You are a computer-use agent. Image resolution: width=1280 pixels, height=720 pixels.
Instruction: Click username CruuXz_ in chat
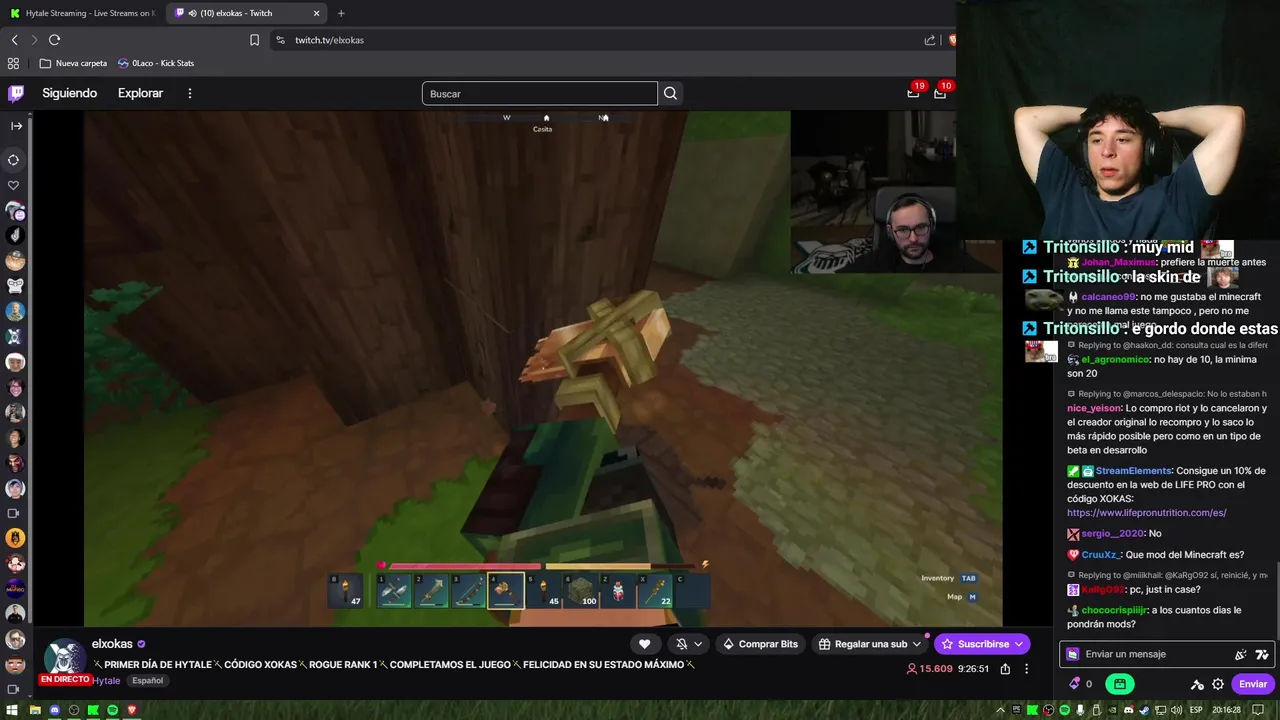[x=1101, y=555]
